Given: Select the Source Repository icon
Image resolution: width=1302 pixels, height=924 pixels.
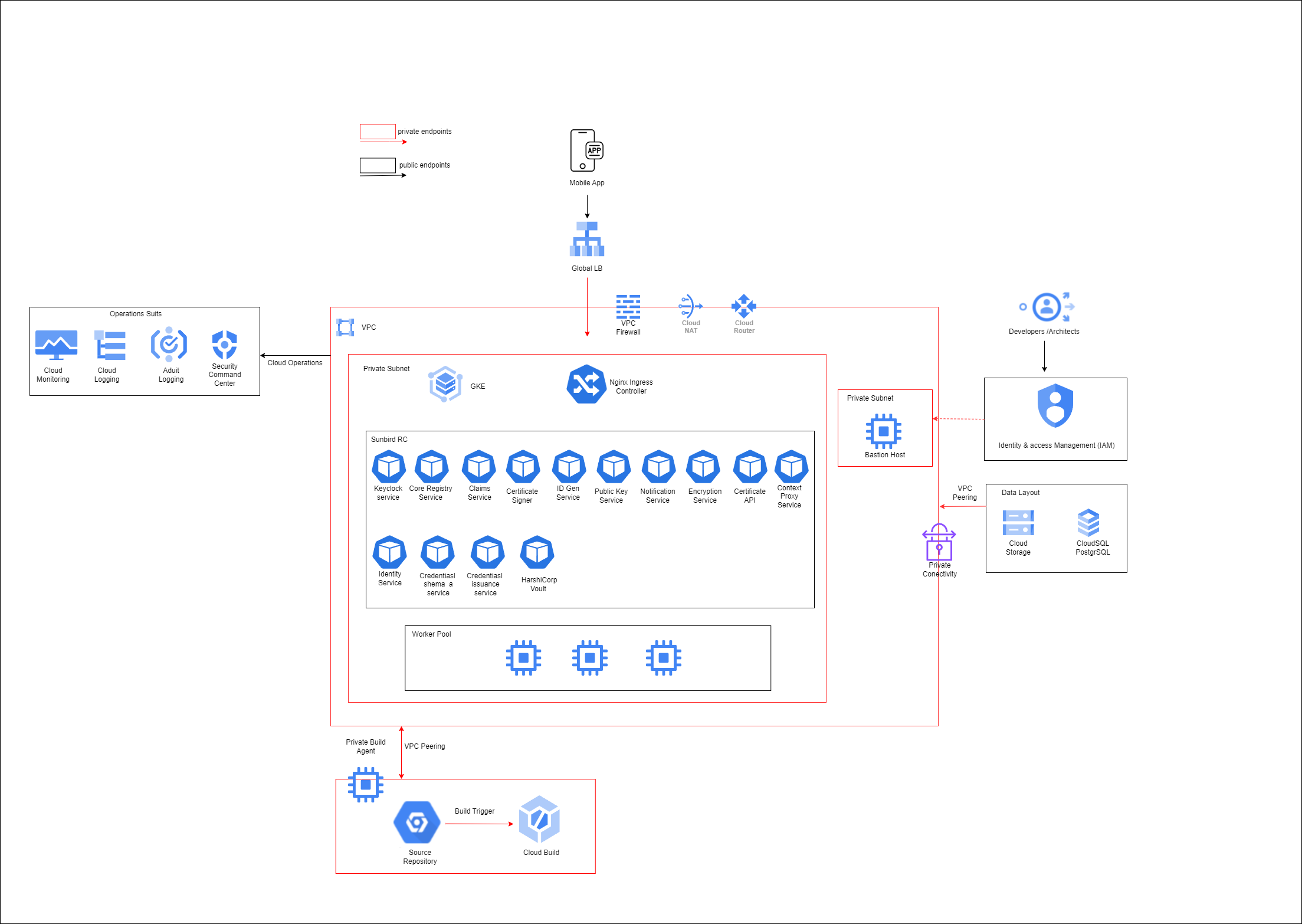Looking at the screenshot, I should tap(416, 822).
